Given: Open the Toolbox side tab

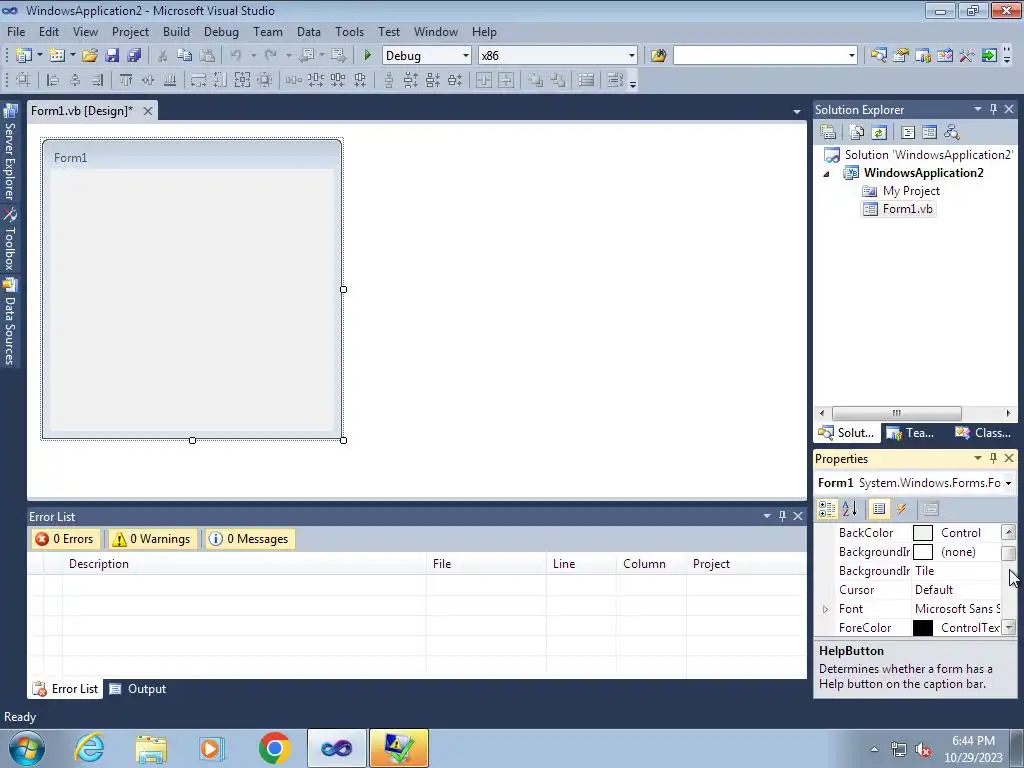Looking at the screenshot, I should [10, 240].
